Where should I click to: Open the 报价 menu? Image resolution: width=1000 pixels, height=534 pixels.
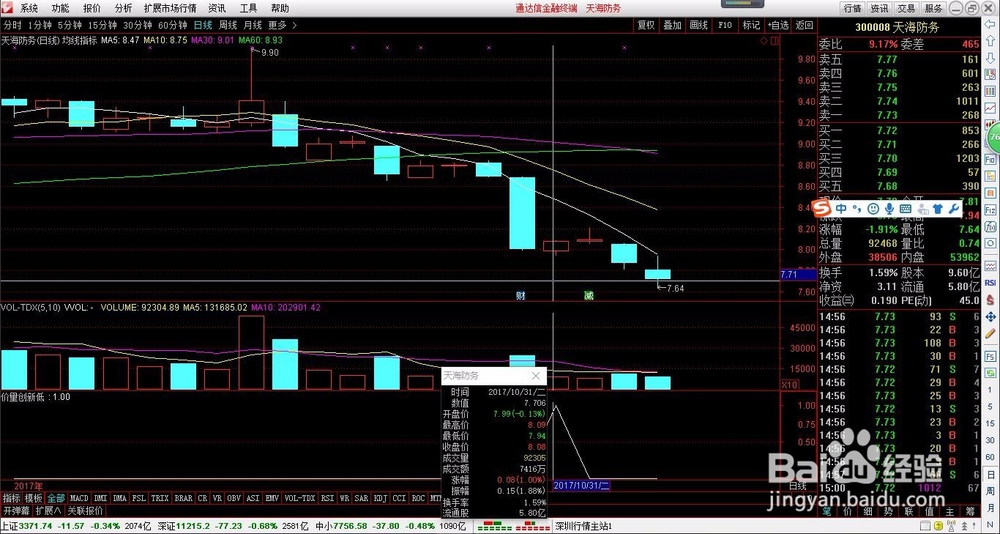(92, 8)
